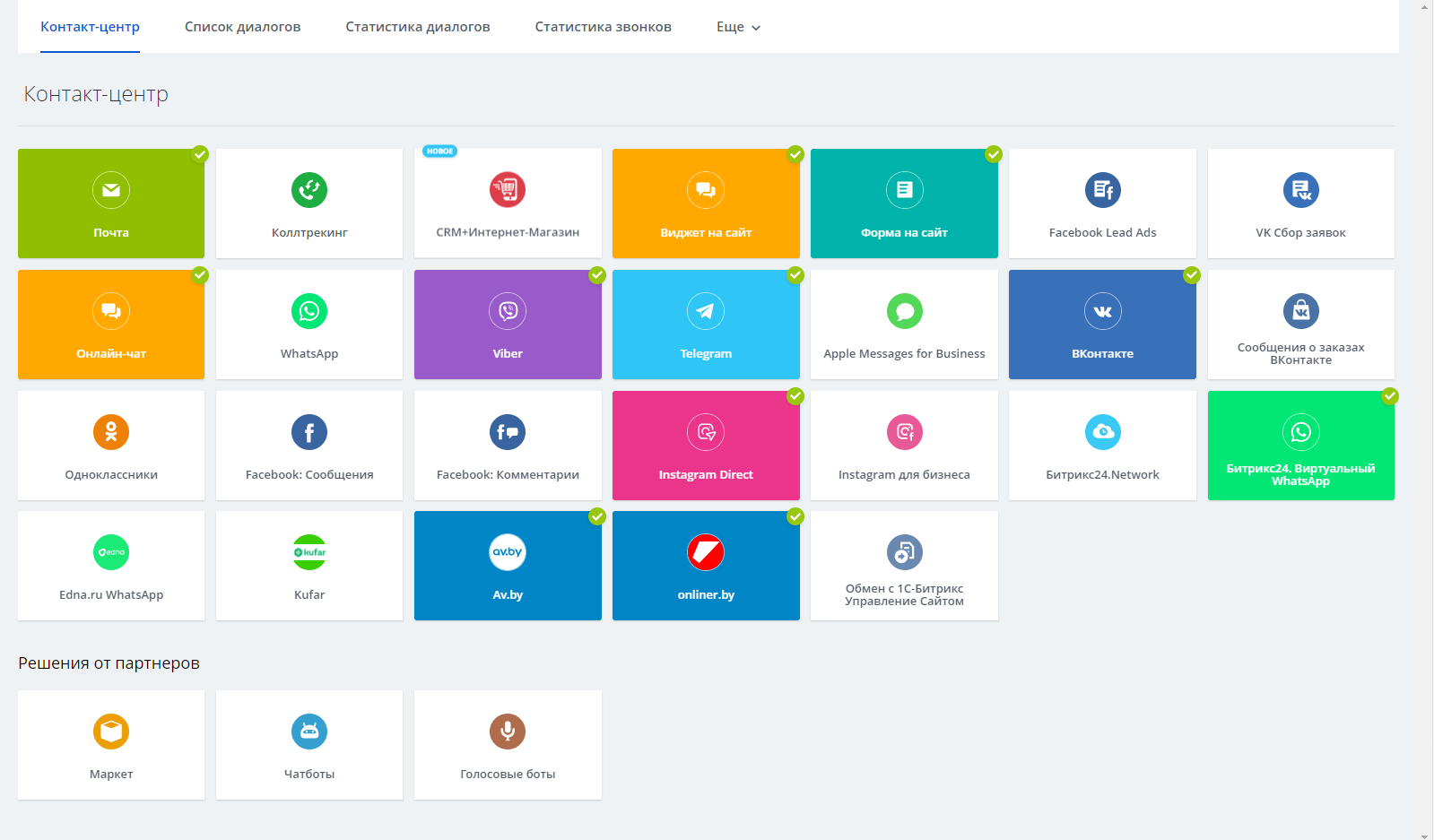Viewport: 1434px width, 840px height.
Task: Click the checkmark badge on Виджет на сайт
Action: pos(795,154)
